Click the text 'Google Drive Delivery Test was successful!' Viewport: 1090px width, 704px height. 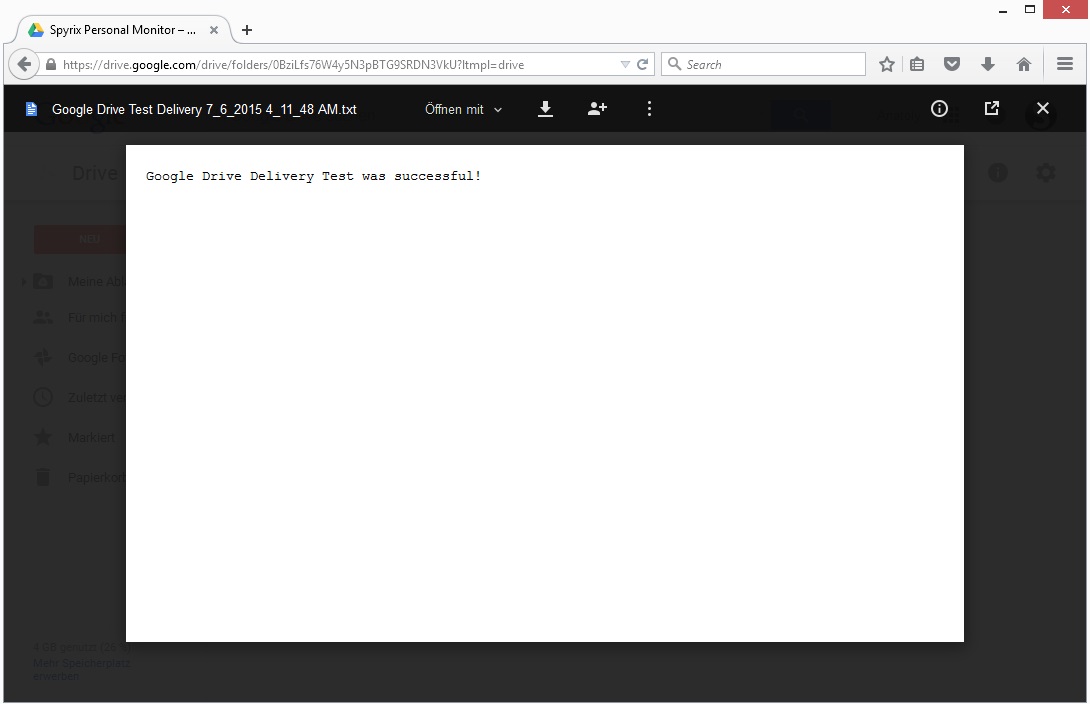[314, 177]
